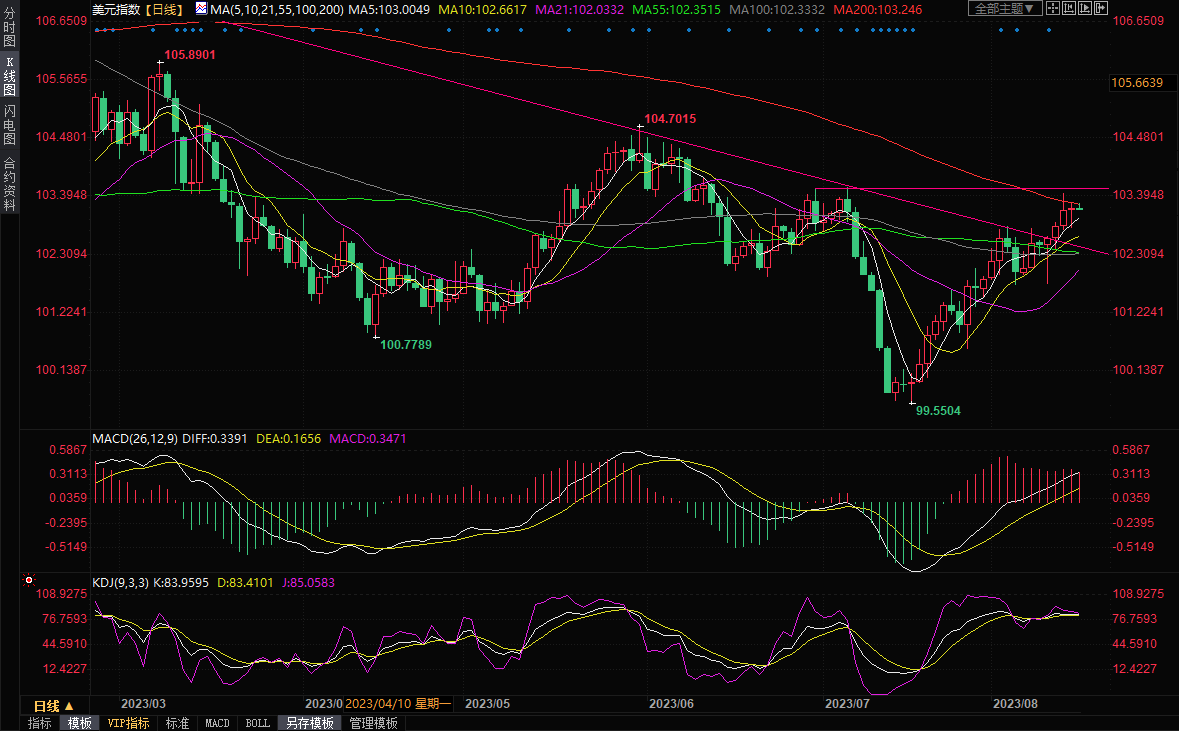The width and height of the screenshot is (1179, 731).
Task: Click the 另存模板 button
Action: click(309, 723)
